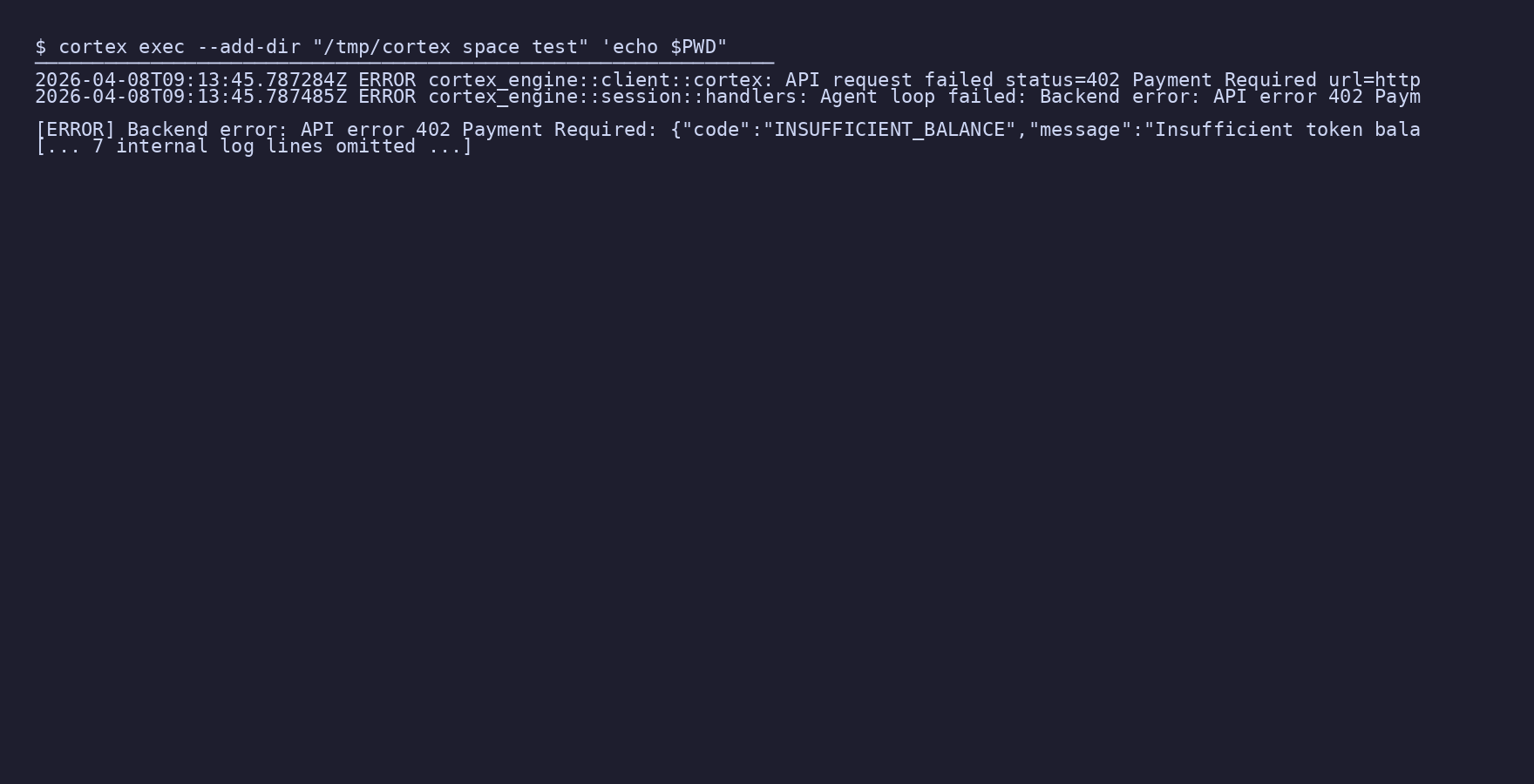This screenshot has width=1534, height=784.
Task: Click API request failed text
Action: [x=889, y=80]
